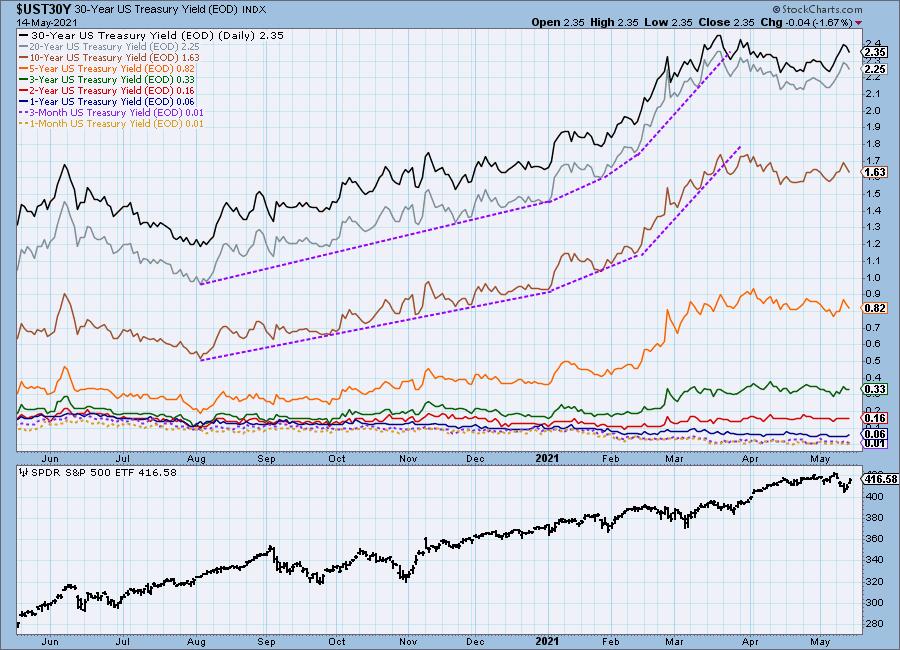The height and width of the screenshot is (650, 900).
Task: Click the Mar label under the yield chart
Action: pyautogui.click(x=674, y=459)
